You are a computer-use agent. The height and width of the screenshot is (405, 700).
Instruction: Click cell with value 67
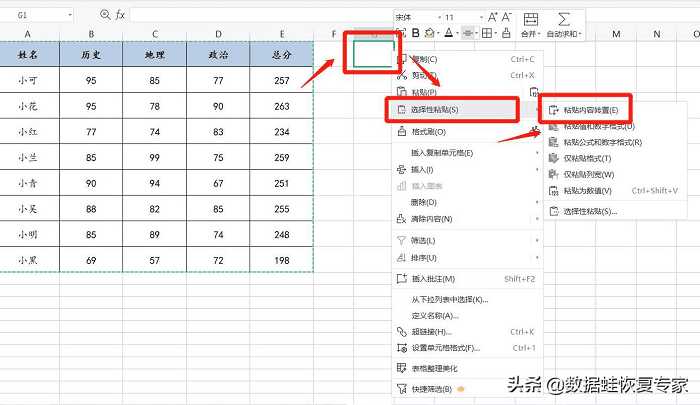[218, 184]
